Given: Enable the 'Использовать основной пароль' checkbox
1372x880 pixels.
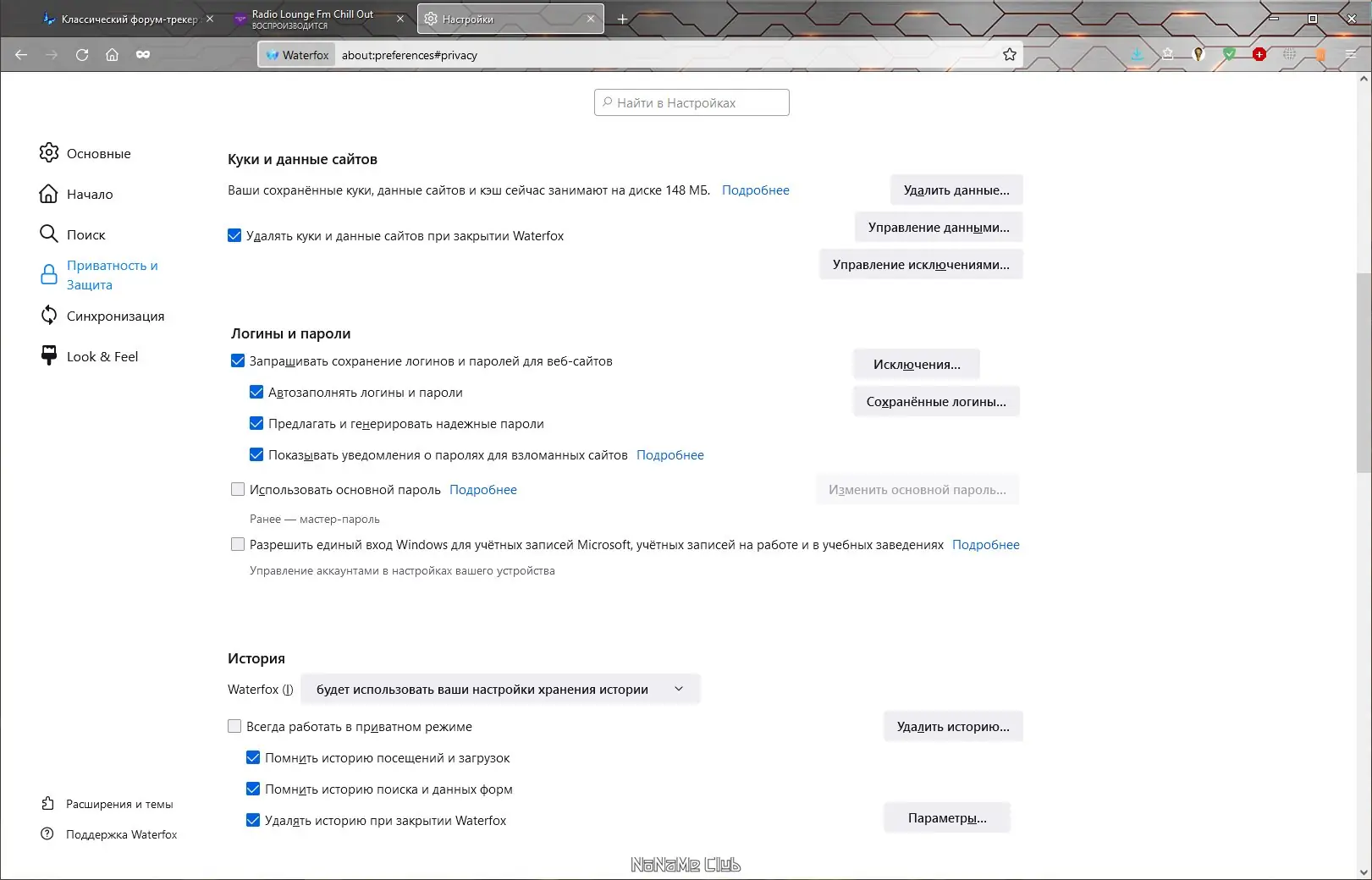Looking at the screenshot, I should [238, 490].
